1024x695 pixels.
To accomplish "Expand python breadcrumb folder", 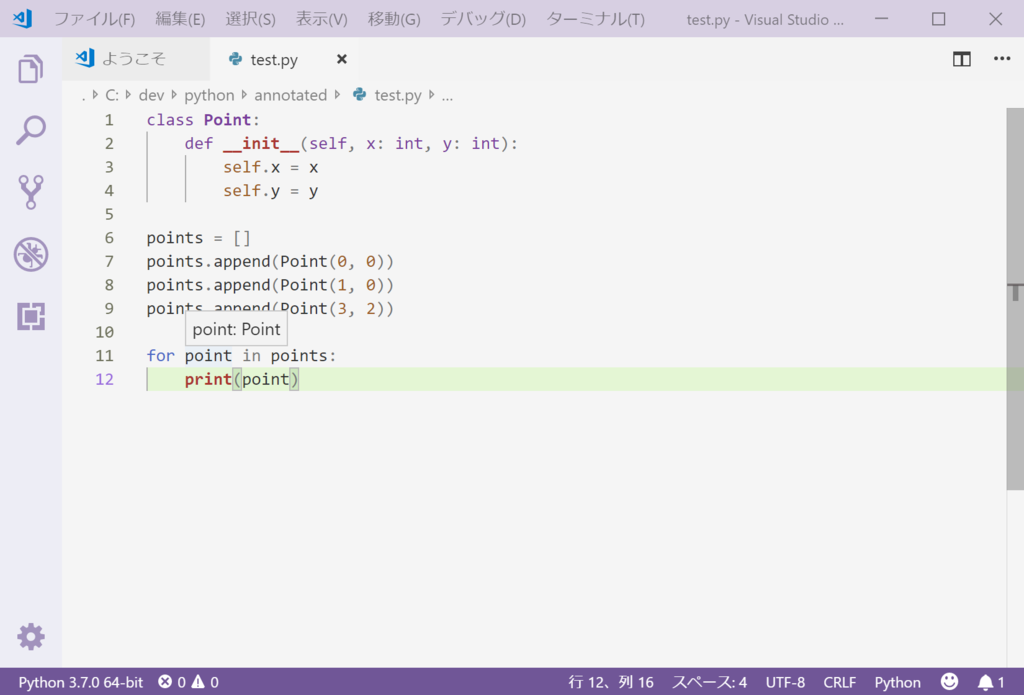I will tap(209, 95).
